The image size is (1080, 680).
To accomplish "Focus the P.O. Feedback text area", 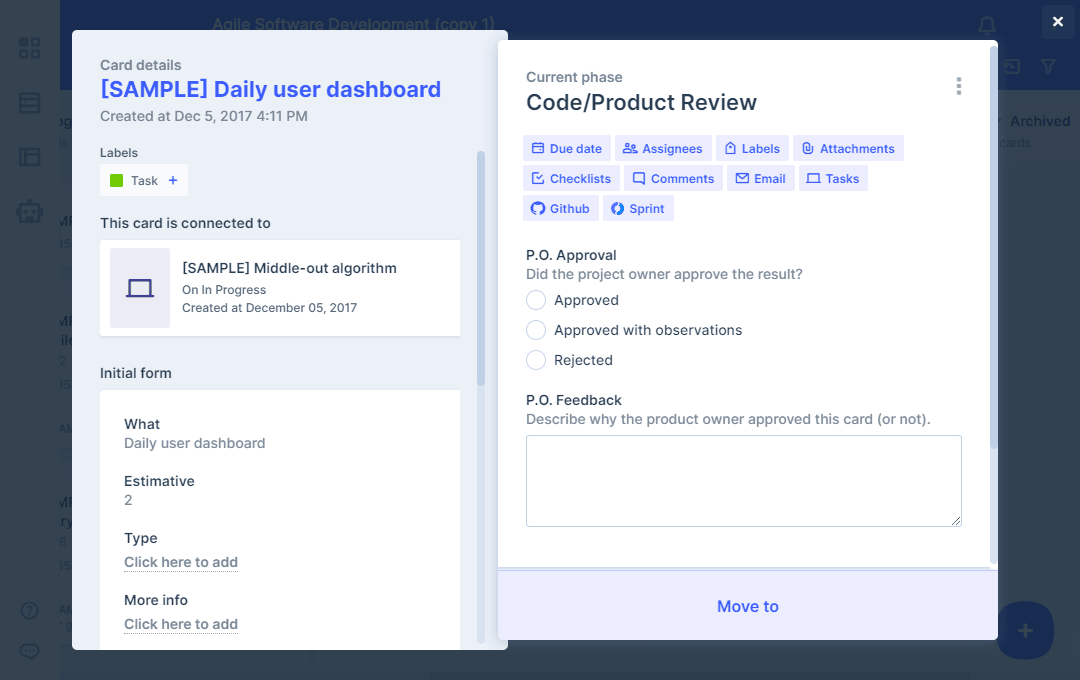I will (743, 480).
